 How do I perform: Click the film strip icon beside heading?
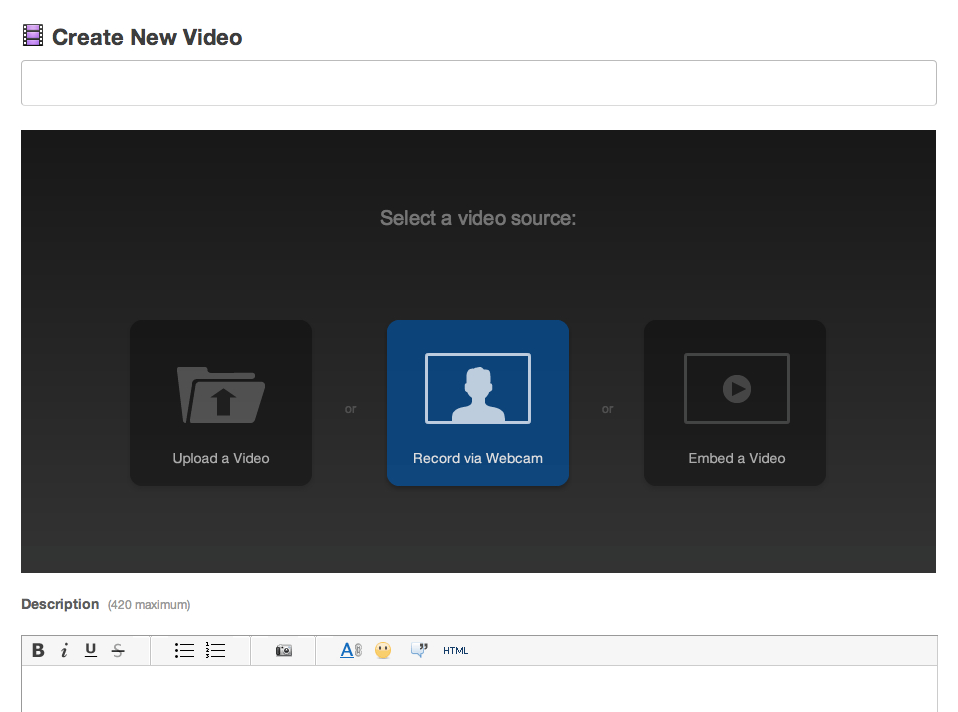33,36
